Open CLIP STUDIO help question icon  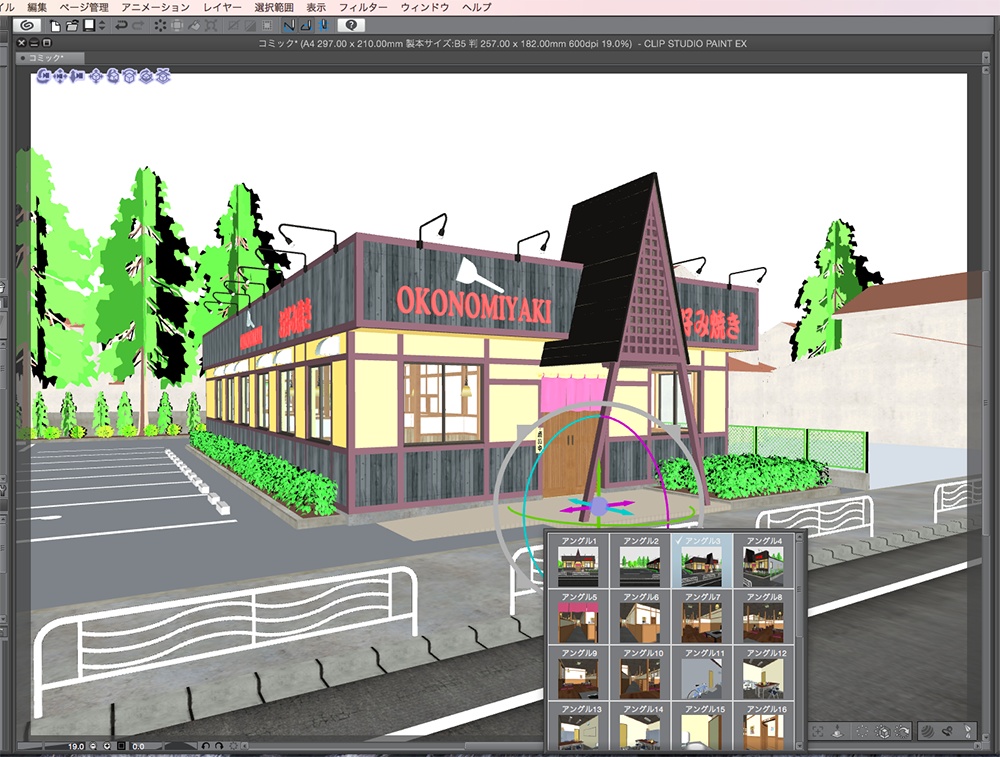pos(351,26)
